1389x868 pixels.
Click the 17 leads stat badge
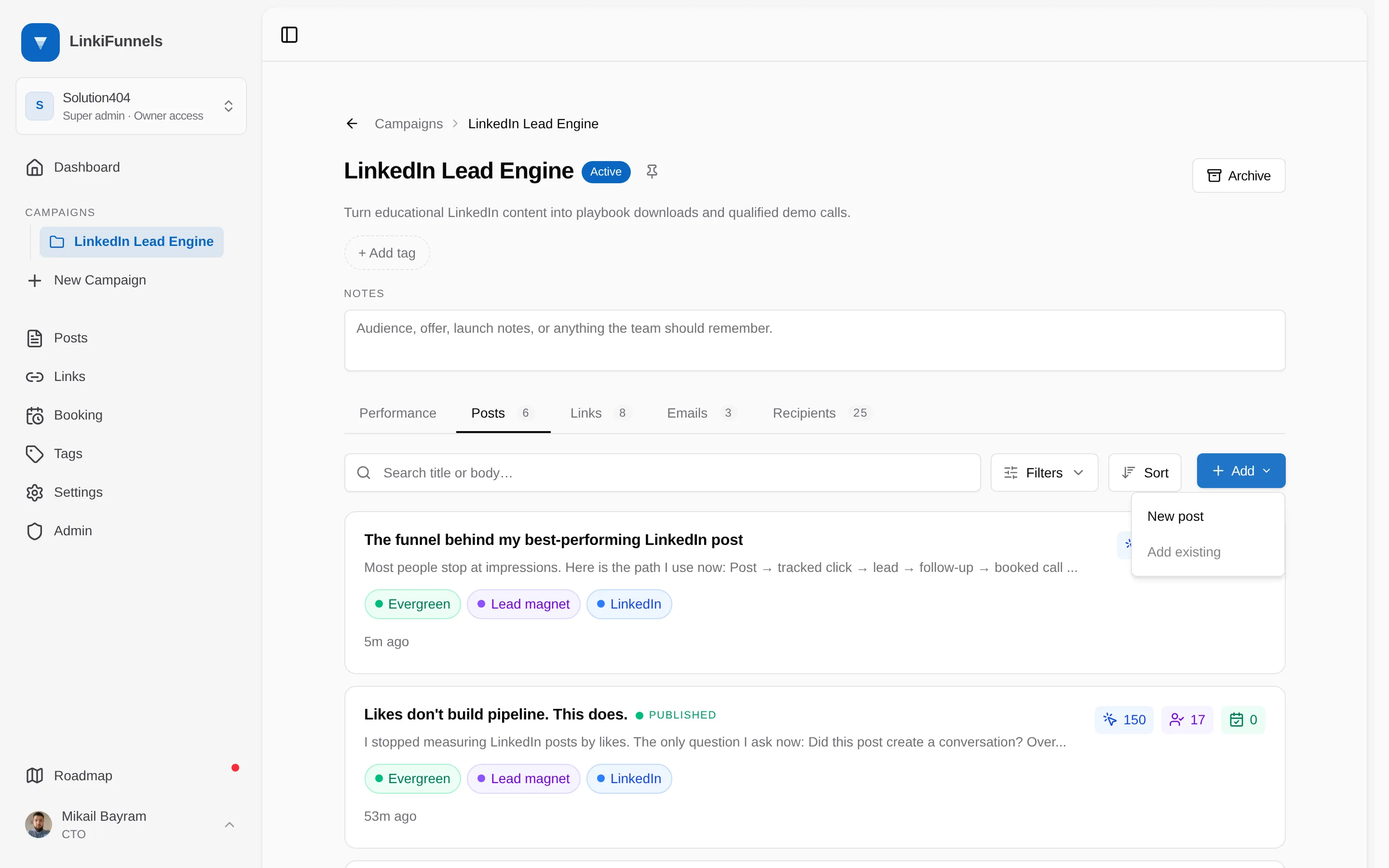(1187, 720)
